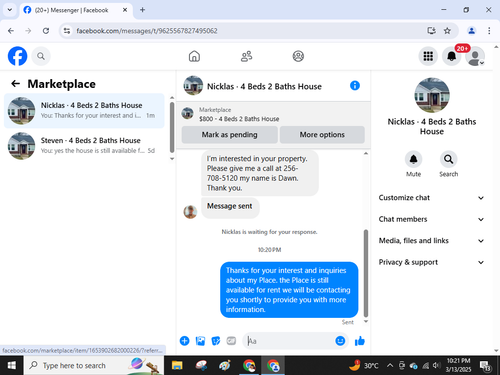Image resolution: width=500 pixels, height=375 pixels.
Task: Select the Messenger | Facebook tab
Action: [76, 10]
